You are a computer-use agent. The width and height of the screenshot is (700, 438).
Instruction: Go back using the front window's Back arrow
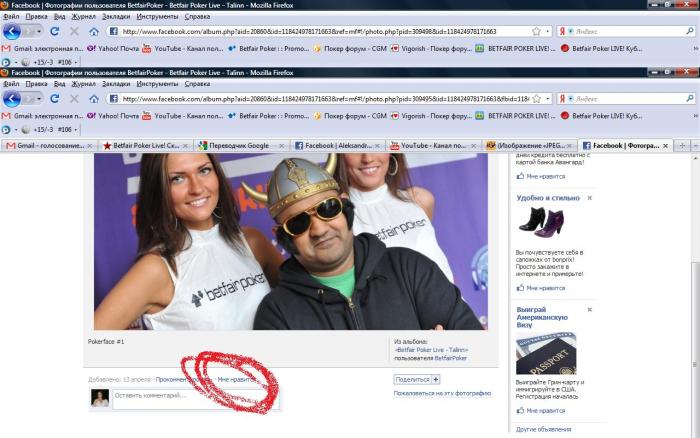12,99
